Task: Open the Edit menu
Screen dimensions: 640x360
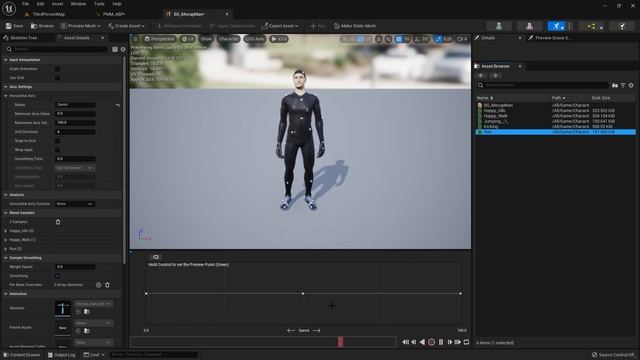Action: (40, 4)
